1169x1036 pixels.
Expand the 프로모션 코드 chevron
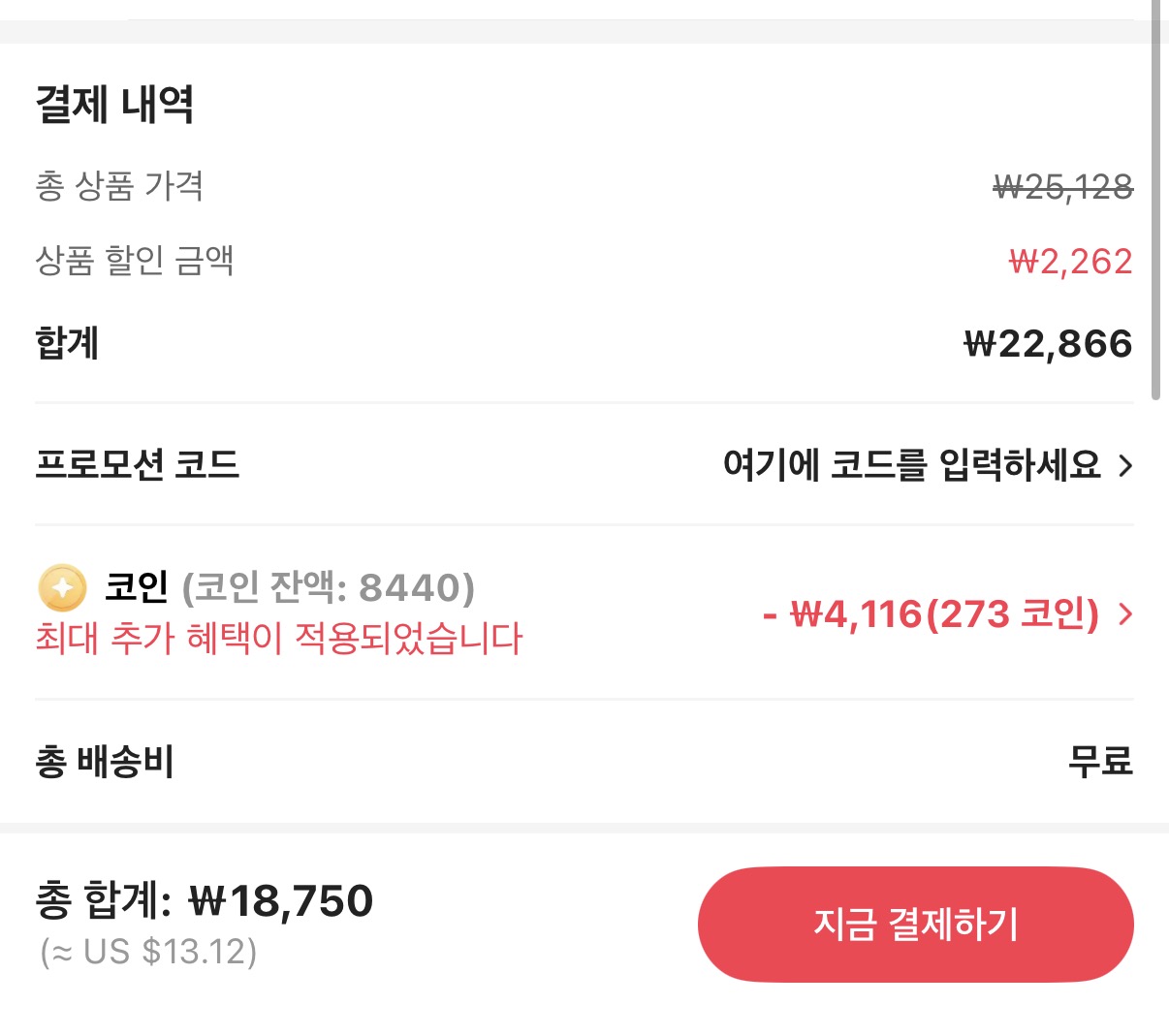pyautogui.click(x=1126, y=466)
